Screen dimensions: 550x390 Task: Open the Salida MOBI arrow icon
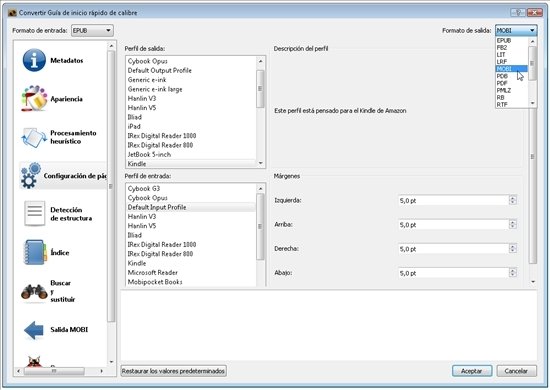(x=34, y=330)
